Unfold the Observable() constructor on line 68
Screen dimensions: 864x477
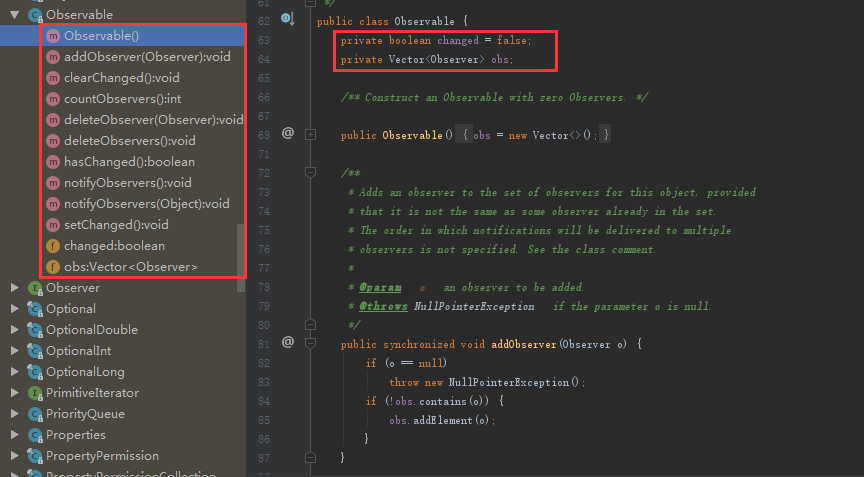coord(311,134)
